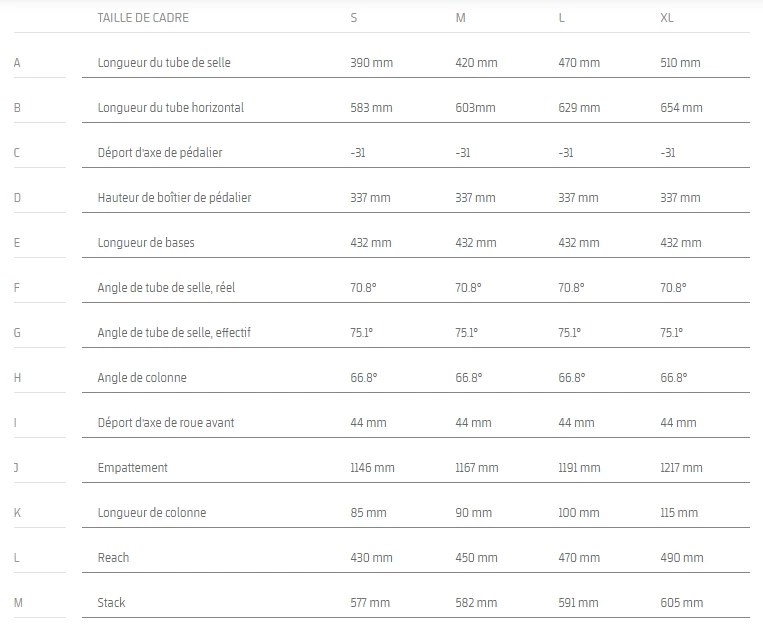The width and height of the screenshot is (763, 642).
Task: Click the Stack row label
Action: (112, 603)
